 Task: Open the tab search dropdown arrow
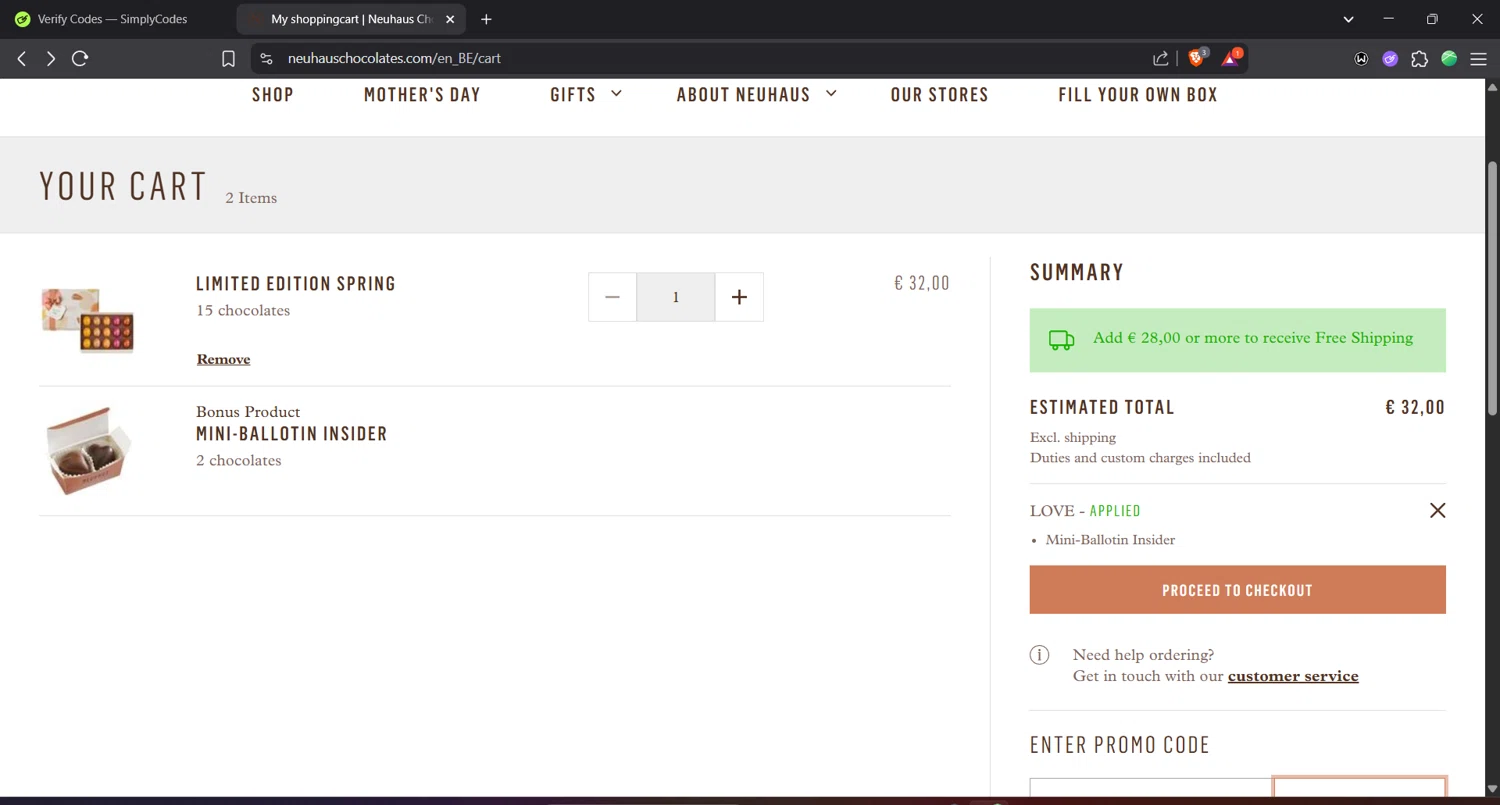point(1349,19)
